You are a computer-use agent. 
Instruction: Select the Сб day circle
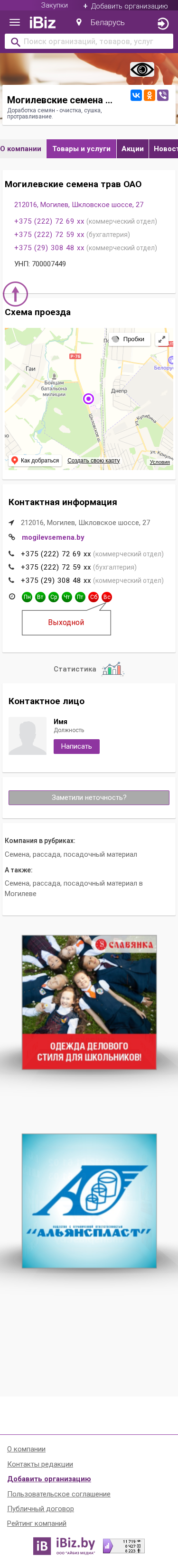[x=93, y=597]
